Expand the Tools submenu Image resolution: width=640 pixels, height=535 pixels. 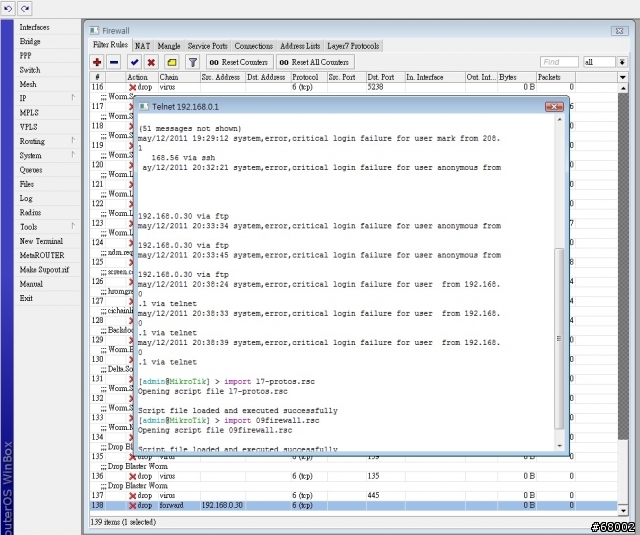point(40,227)
